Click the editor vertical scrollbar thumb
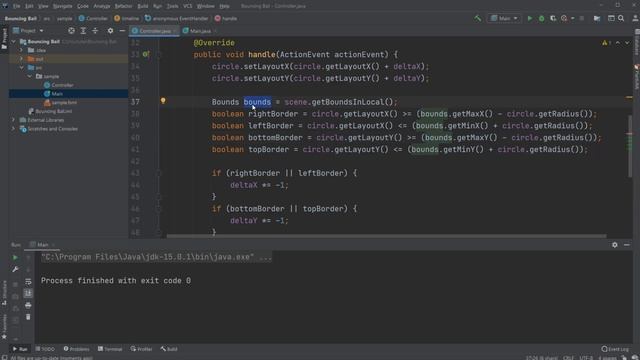The width and height of the screenshot is (640, 360). [629, 146]
